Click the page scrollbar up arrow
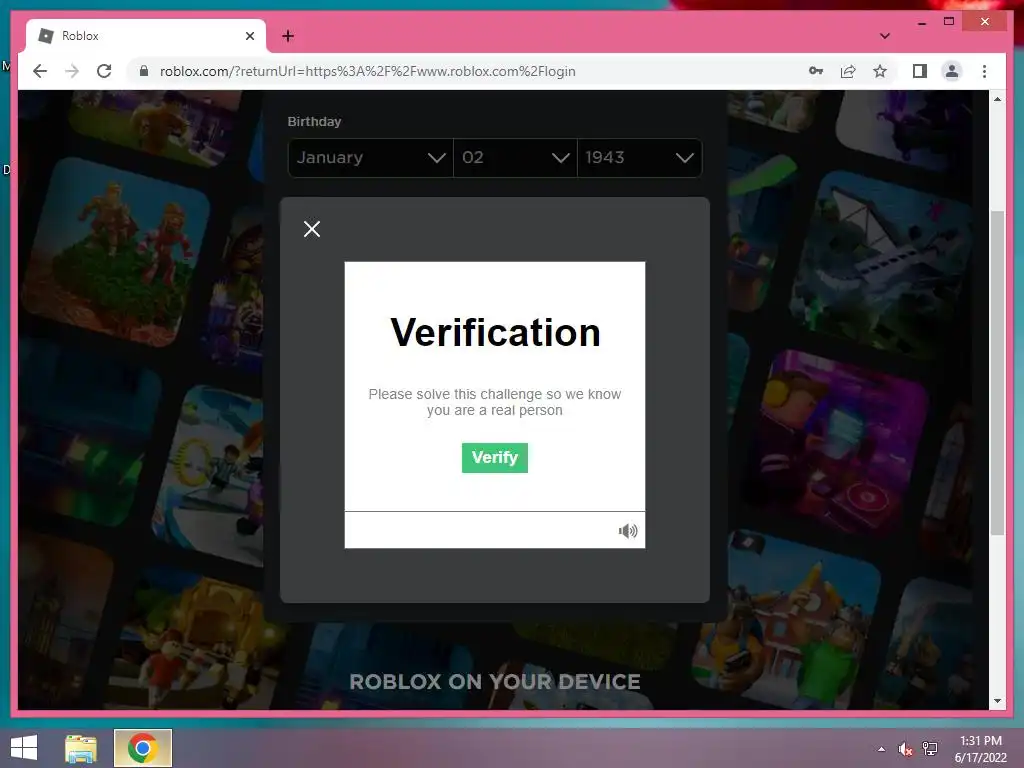Image resolution: width=1024 pixels, height=768 pixels. pyautogui.click(x=997, y=99)
